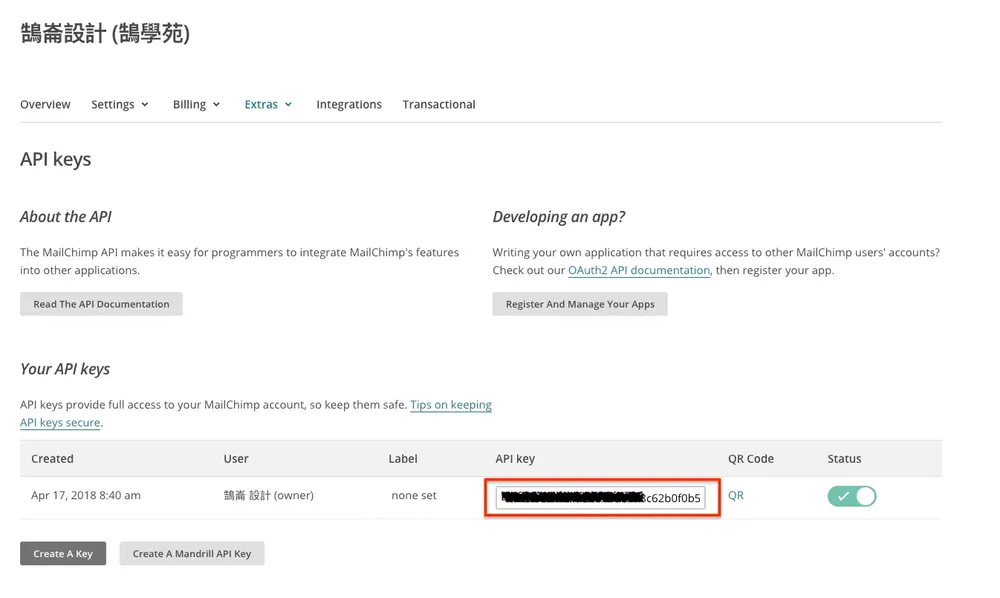Click the QR Code column header
The width and height of the screenshot is (1000, 598).
(x=751, y=458)
